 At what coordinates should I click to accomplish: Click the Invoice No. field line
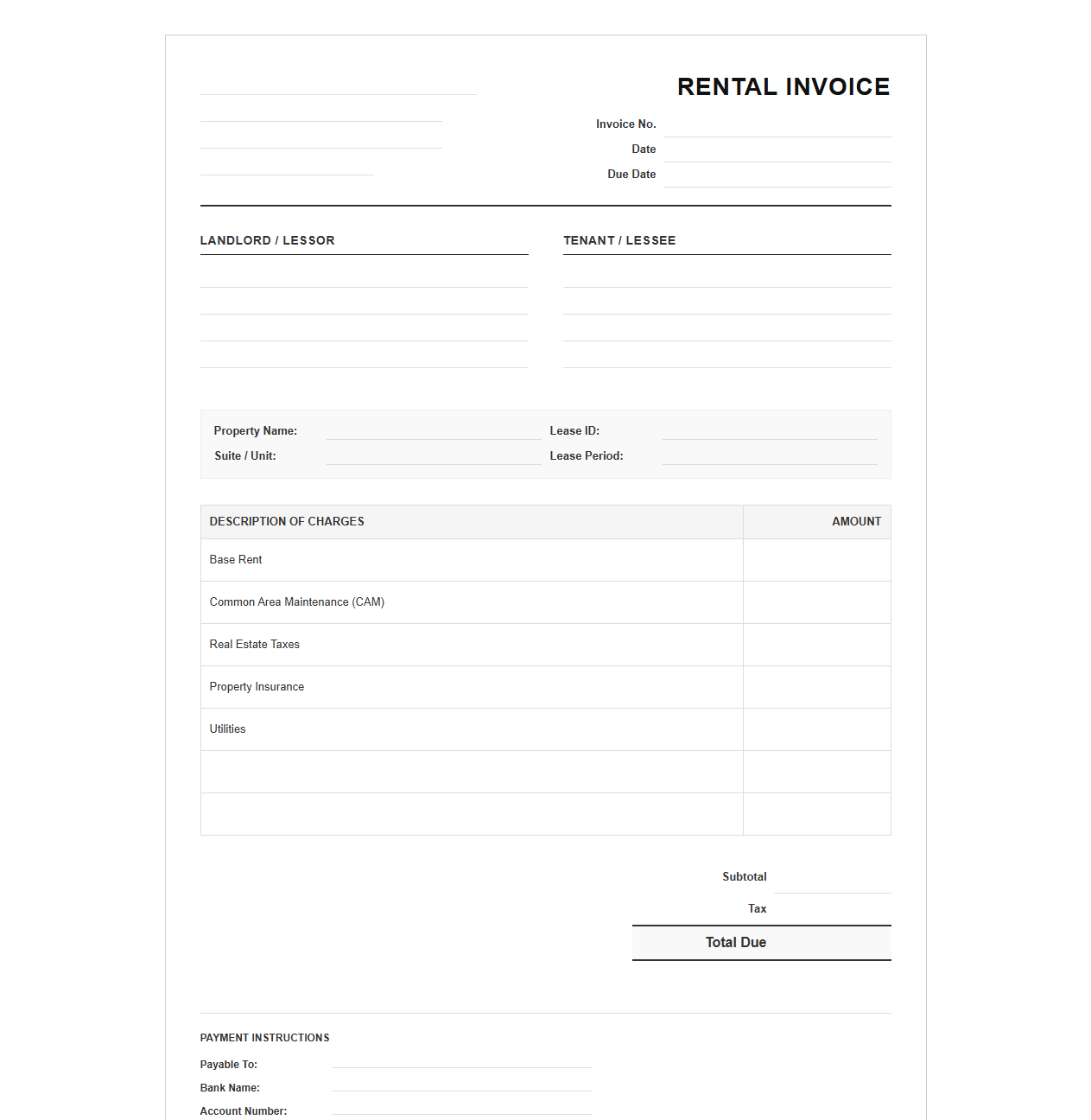click(777, 124)
